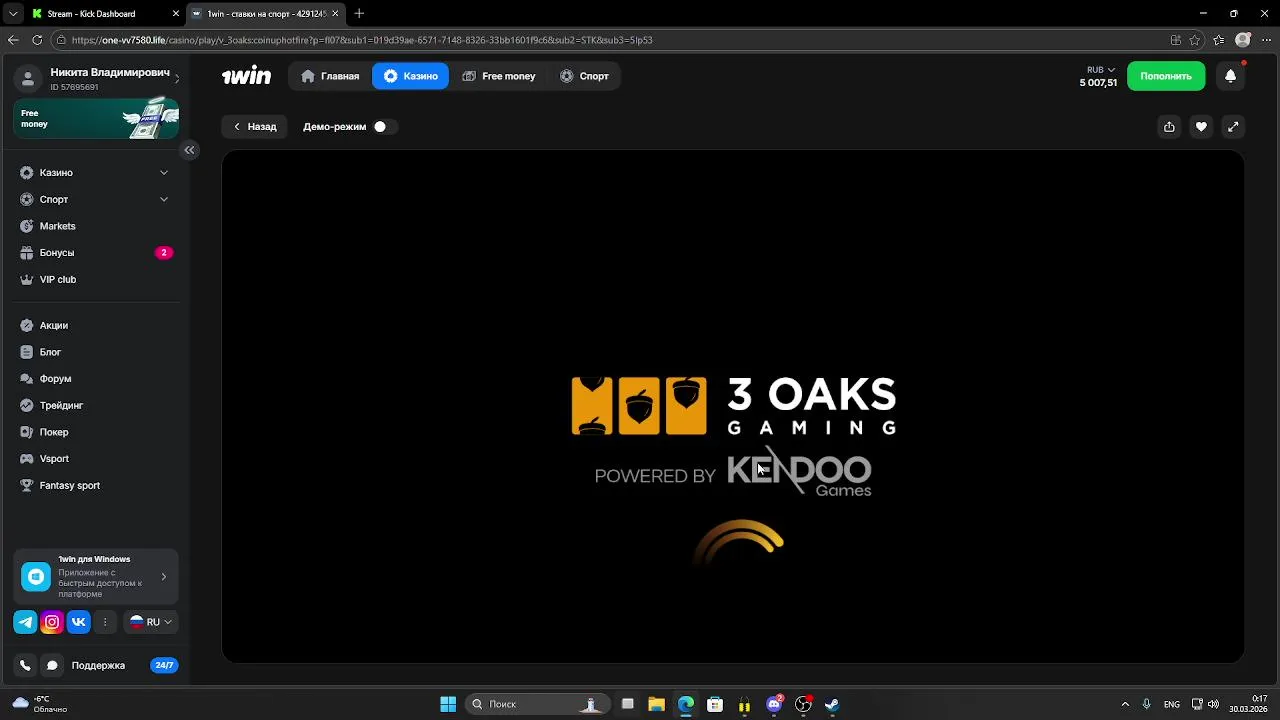Click the browser back arrow
Image resolution: width=1280 pixels, height=720 pixels.
click(13, 40)
